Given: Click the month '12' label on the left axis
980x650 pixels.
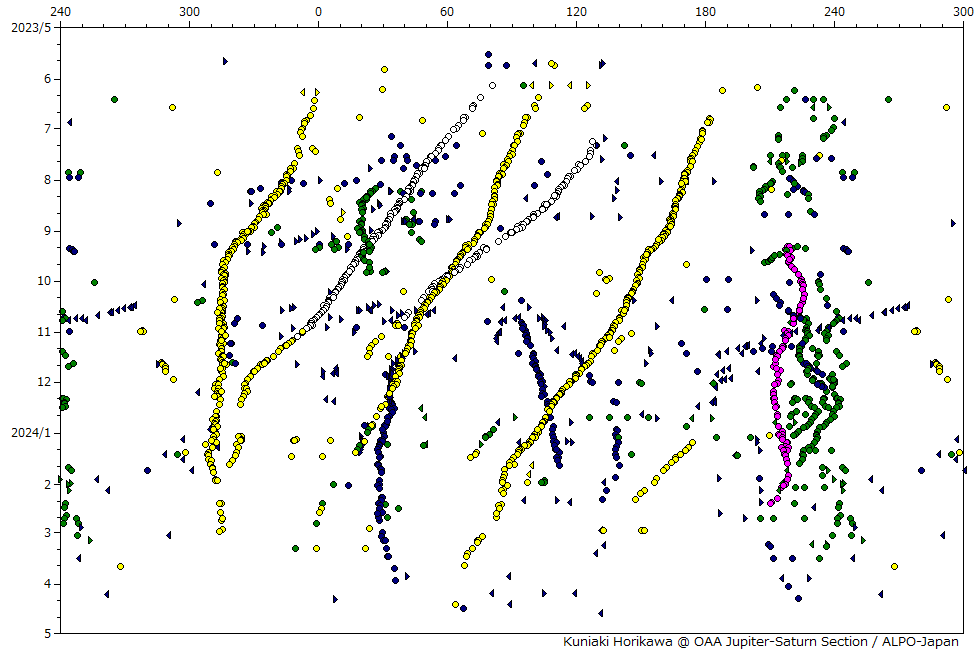Looking at the screenshot, I should click(x=44, y=382).
